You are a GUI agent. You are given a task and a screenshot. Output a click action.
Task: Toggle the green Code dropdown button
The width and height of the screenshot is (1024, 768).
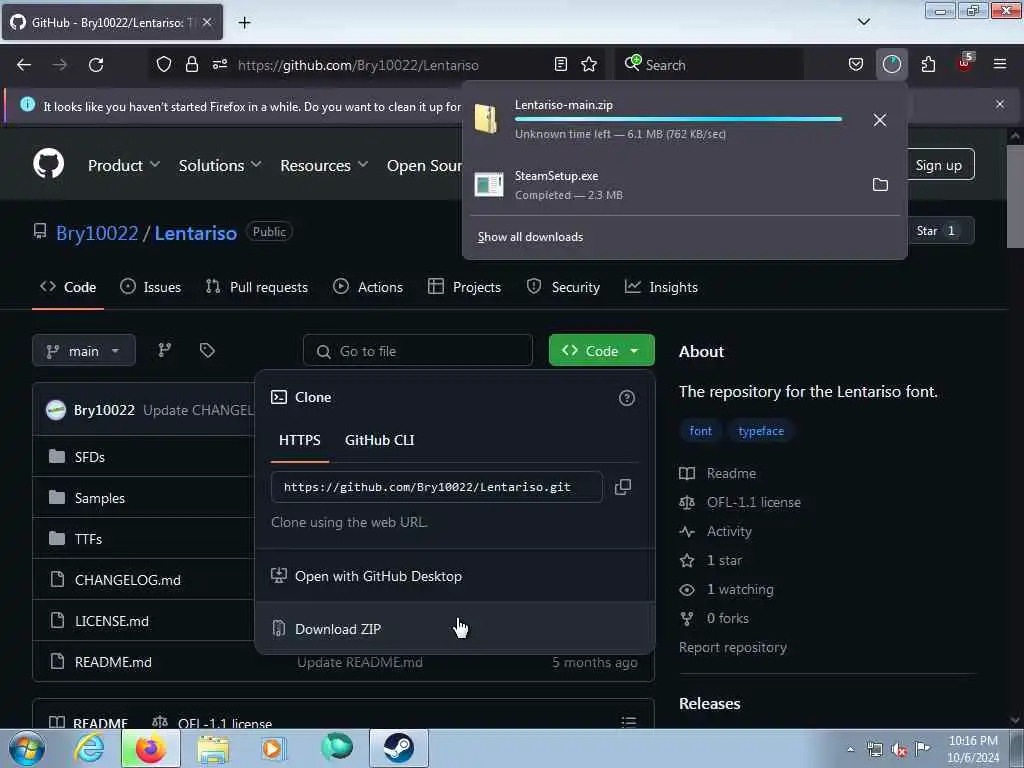click(x=601, y=351)
